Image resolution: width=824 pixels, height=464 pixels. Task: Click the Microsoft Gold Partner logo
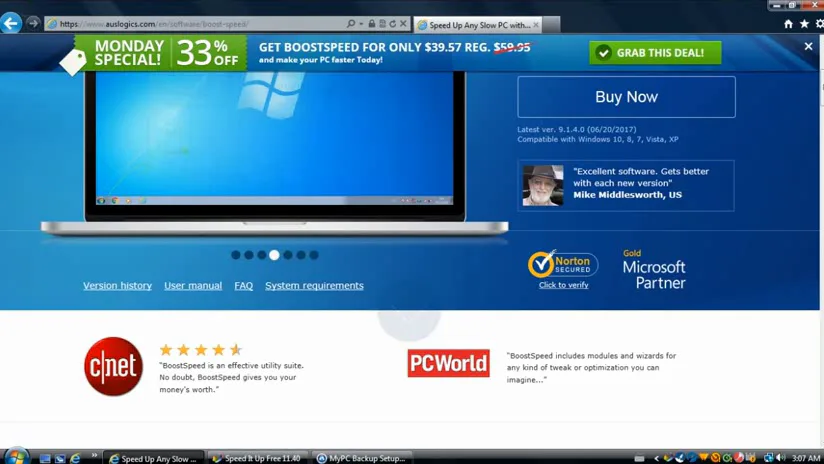coord(654,270)
